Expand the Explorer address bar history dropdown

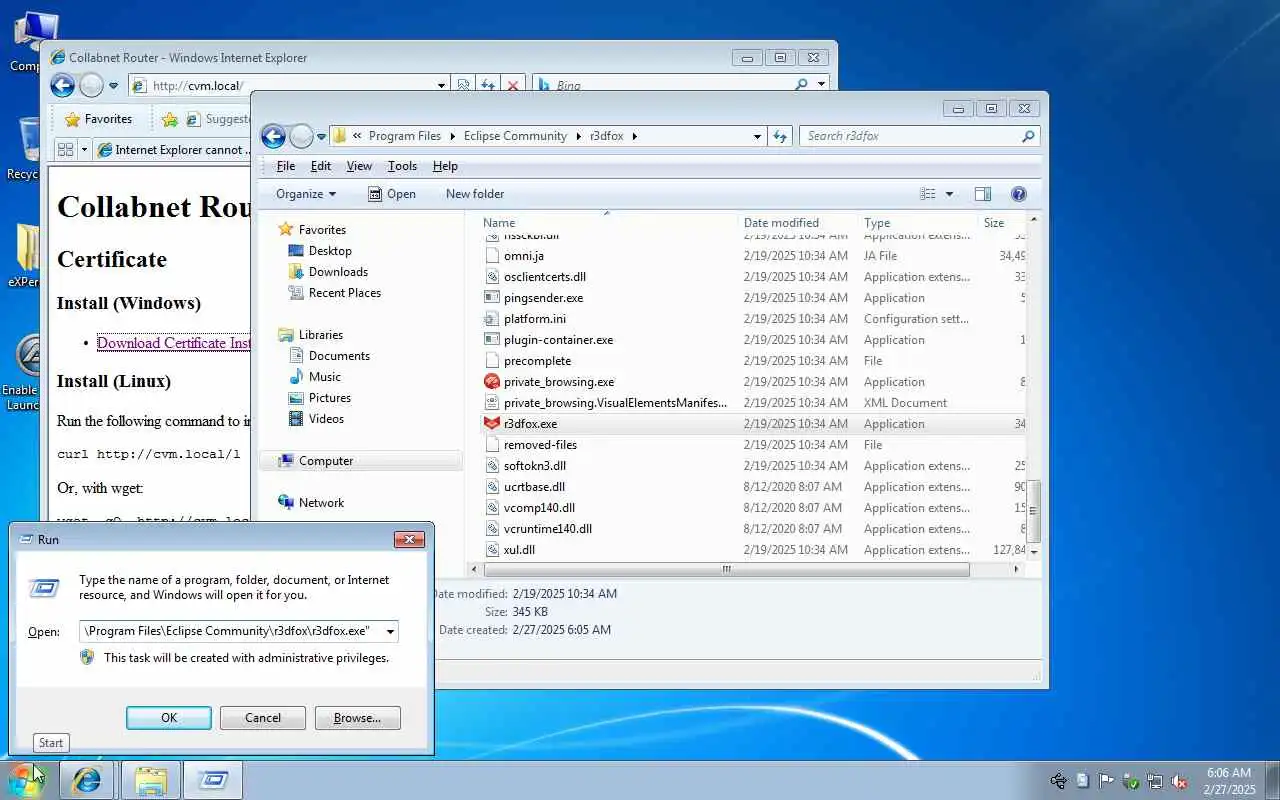tap(757, 136)
